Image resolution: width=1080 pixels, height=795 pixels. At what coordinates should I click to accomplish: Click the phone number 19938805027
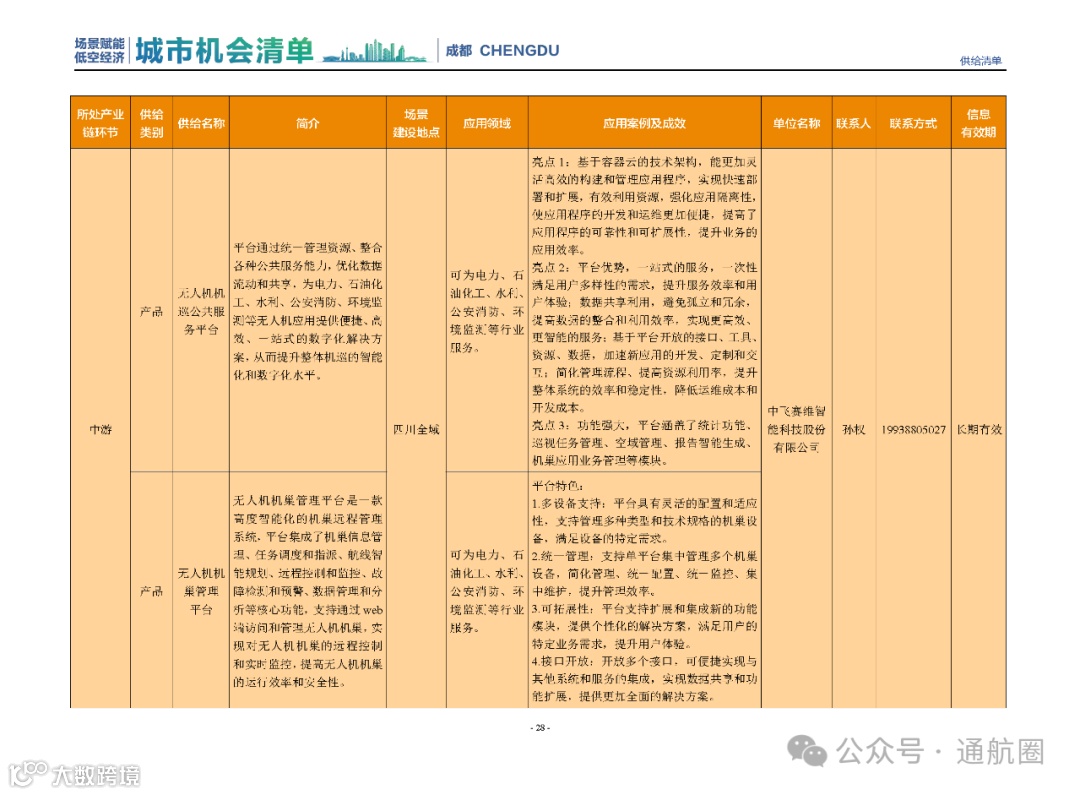coord(913,429)
